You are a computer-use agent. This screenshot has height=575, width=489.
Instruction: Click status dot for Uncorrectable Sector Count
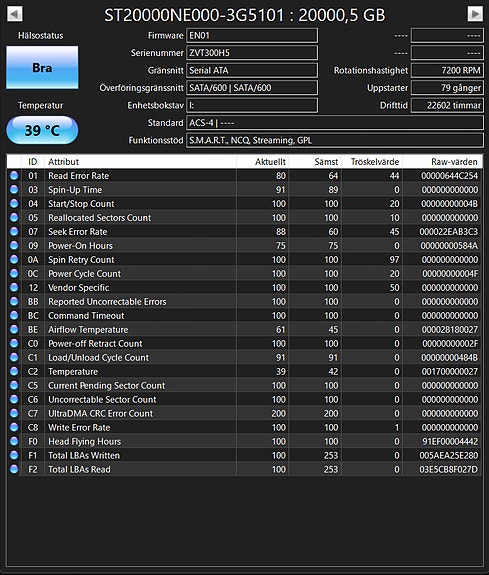(x=14, y=399)
